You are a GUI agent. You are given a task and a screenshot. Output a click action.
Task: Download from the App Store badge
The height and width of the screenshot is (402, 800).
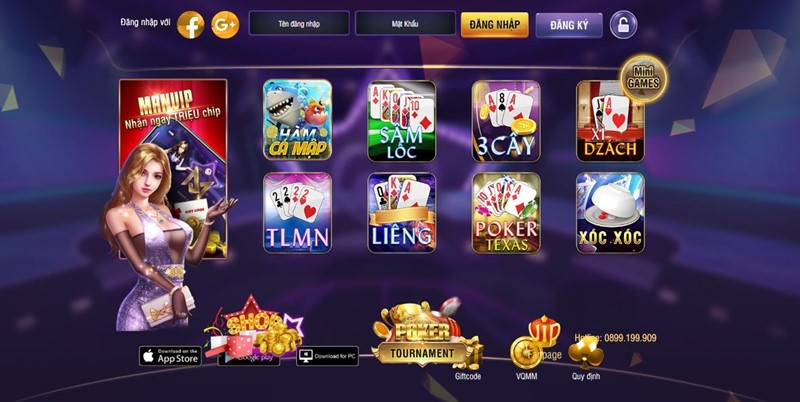[x=170, y=356]
